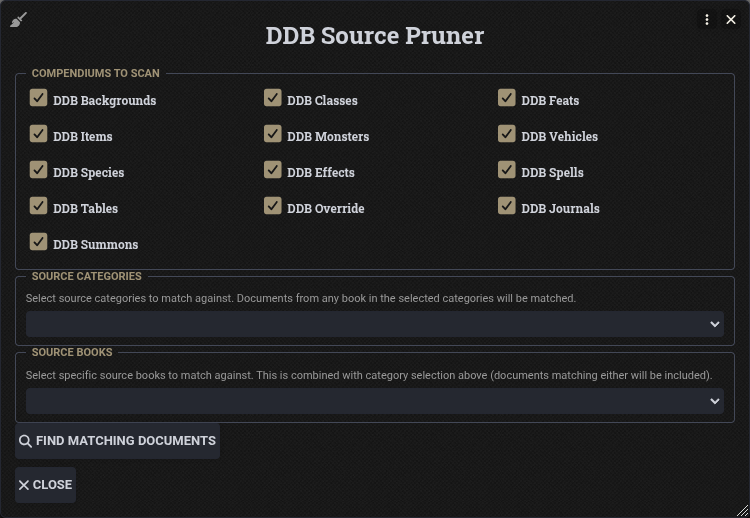Toggle DDB Feats checkbox
750x518 pixels.
point(507,98)
